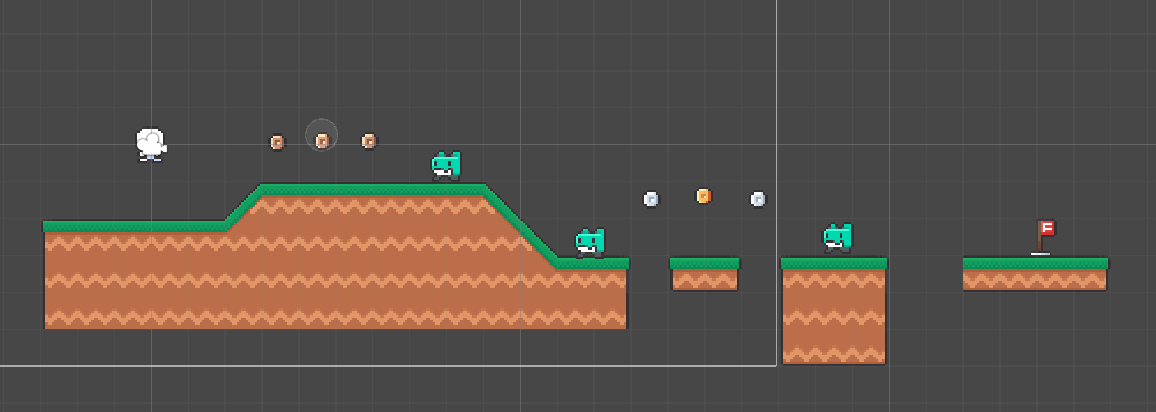This screenshot has width=1156, height=412.
Task: Select the small floating platform
Action: pos(704,274)
